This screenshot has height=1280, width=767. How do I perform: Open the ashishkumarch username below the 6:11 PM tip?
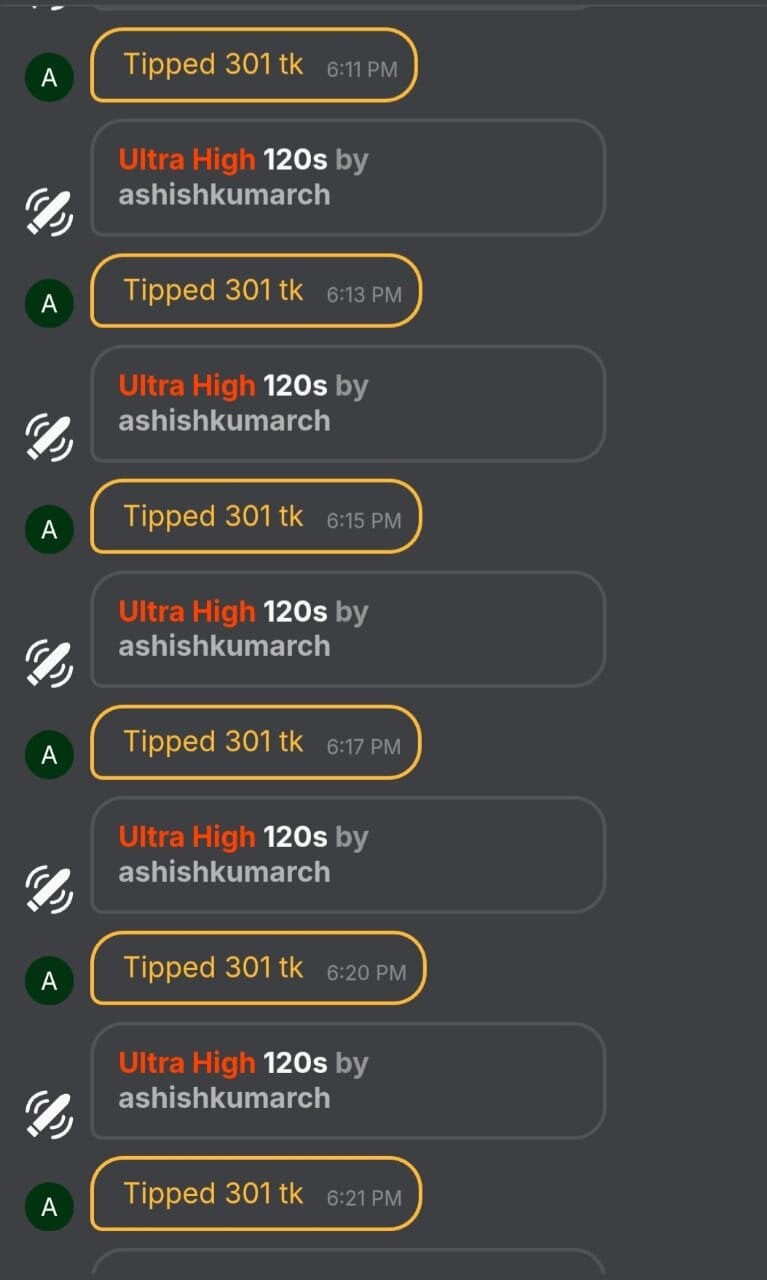coord(224,194)
